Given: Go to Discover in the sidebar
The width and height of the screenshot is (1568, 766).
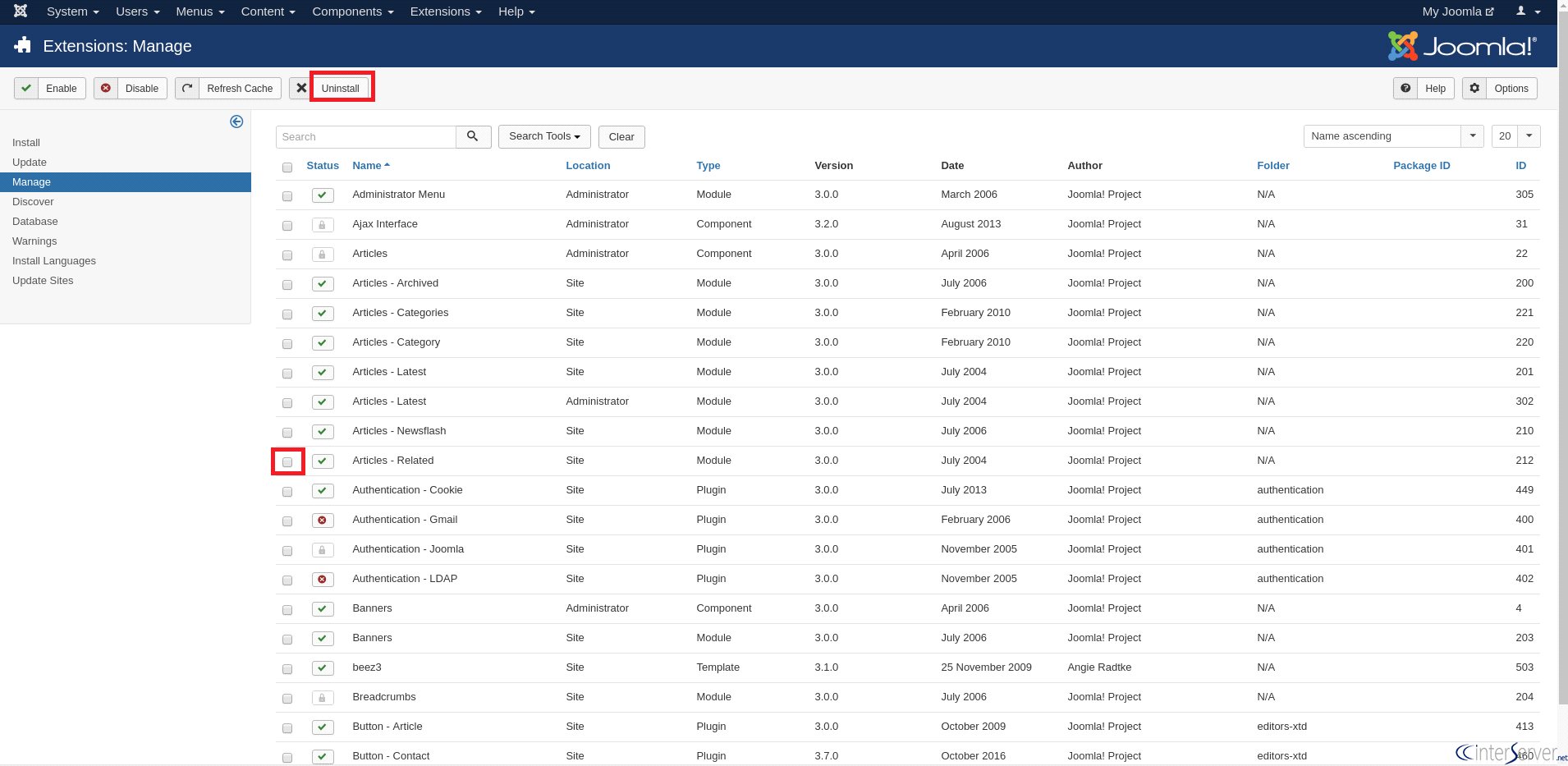Looking at the screenshot, I should [x=33, y=202].
